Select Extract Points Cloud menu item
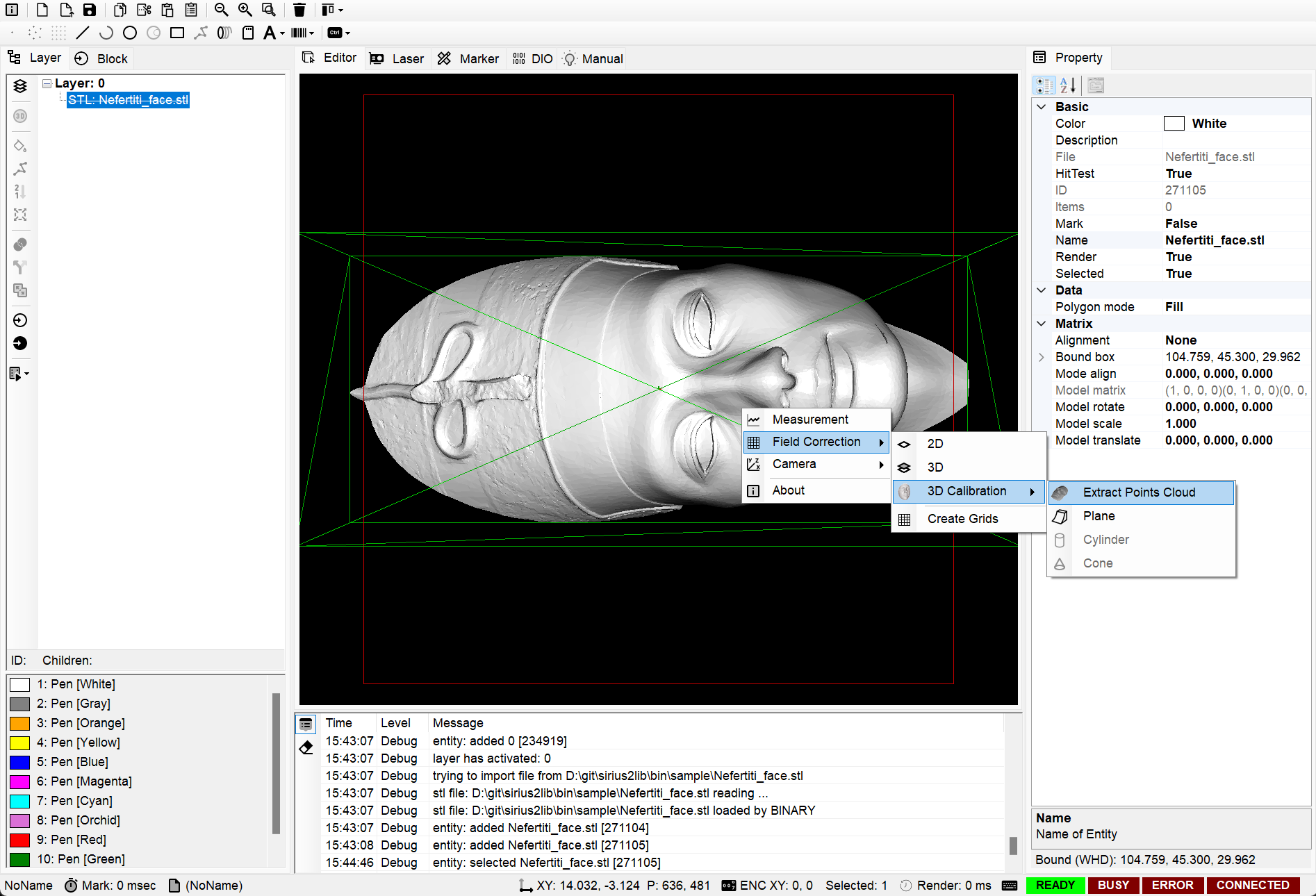This screenshot has height=896, width=1316. tap(1141, 492)
